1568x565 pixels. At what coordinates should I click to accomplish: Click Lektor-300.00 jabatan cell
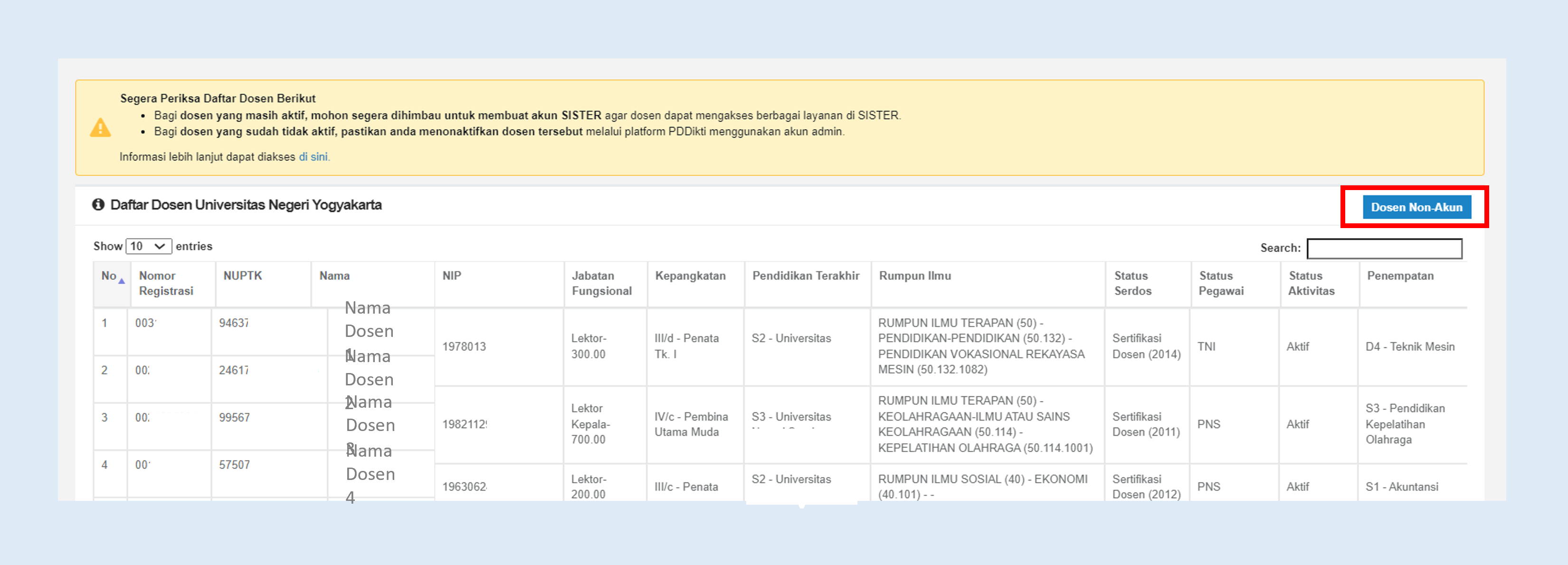[604, 346]
